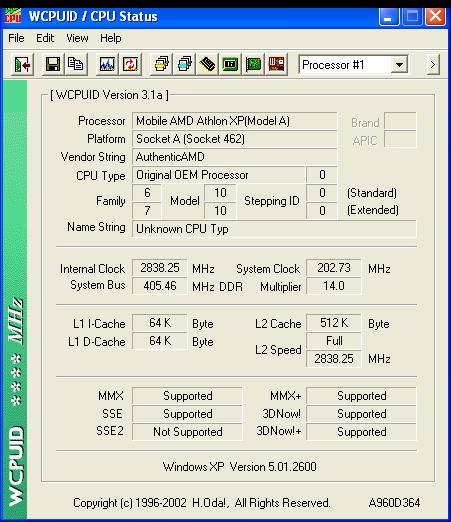This screenshot has height=522, width=451.
Task: Click the floppy disk save icon
Action: point(53,64)
